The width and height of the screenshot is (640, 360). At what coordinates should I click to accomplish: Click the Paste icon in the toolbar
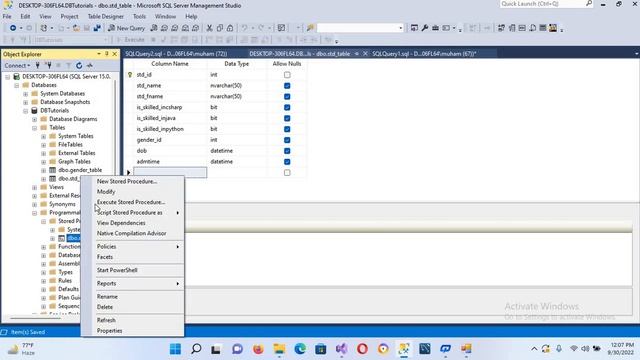tap(230, 28)
